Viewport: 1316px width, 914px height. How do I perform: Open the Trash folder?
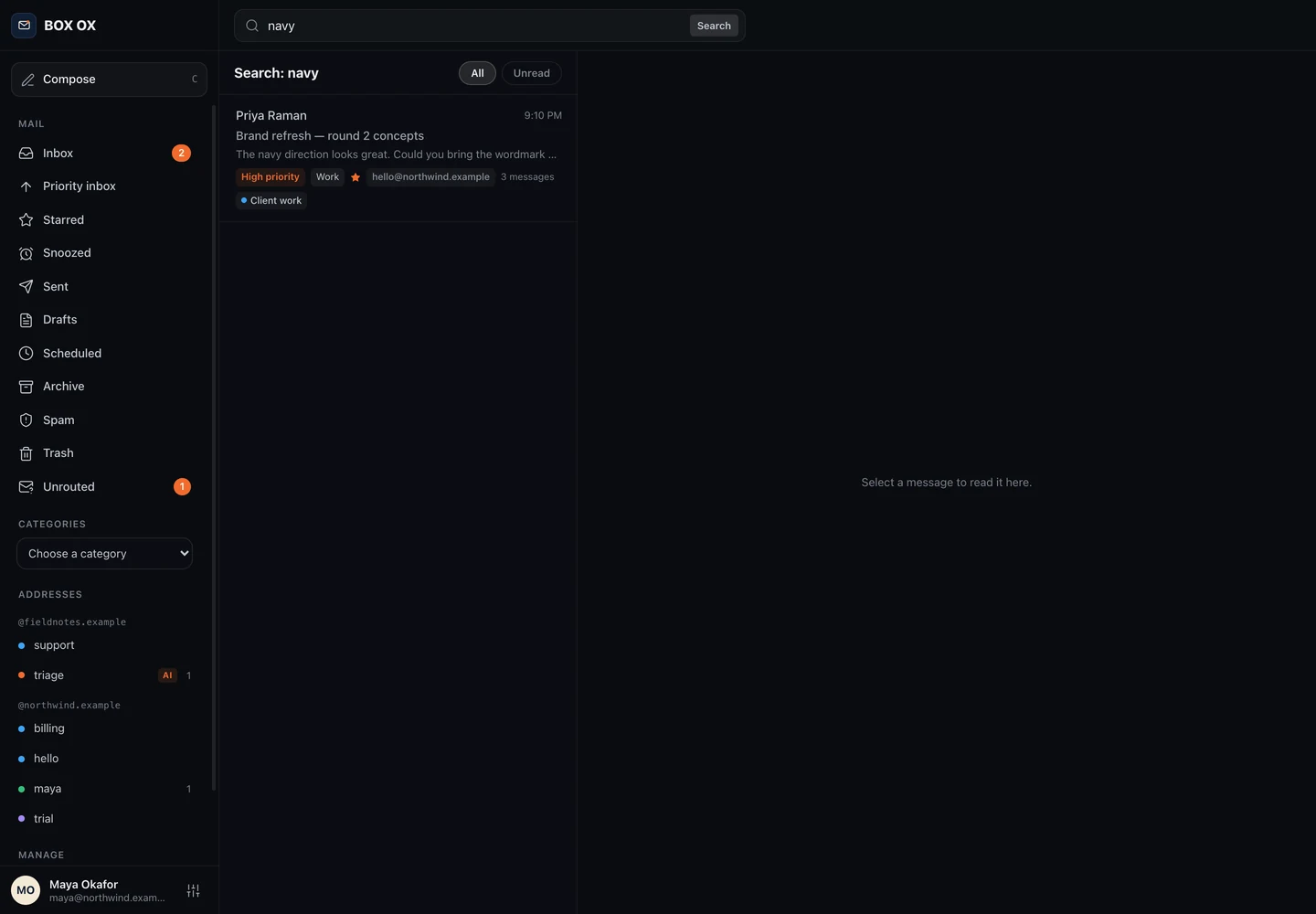click(105, 453)
